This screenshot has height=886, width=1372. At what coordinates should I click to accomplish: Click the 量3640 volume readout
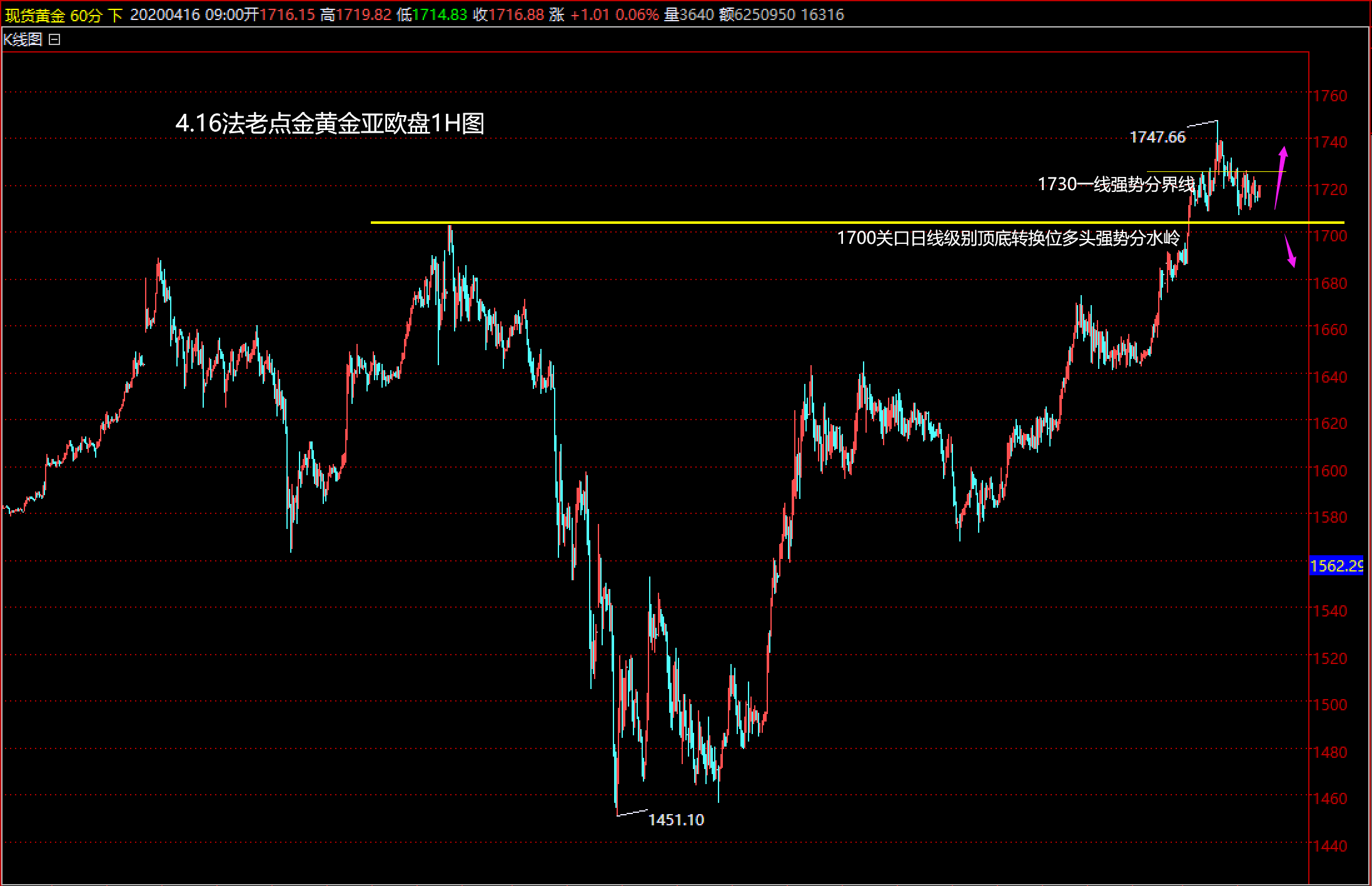pos(689,15)
